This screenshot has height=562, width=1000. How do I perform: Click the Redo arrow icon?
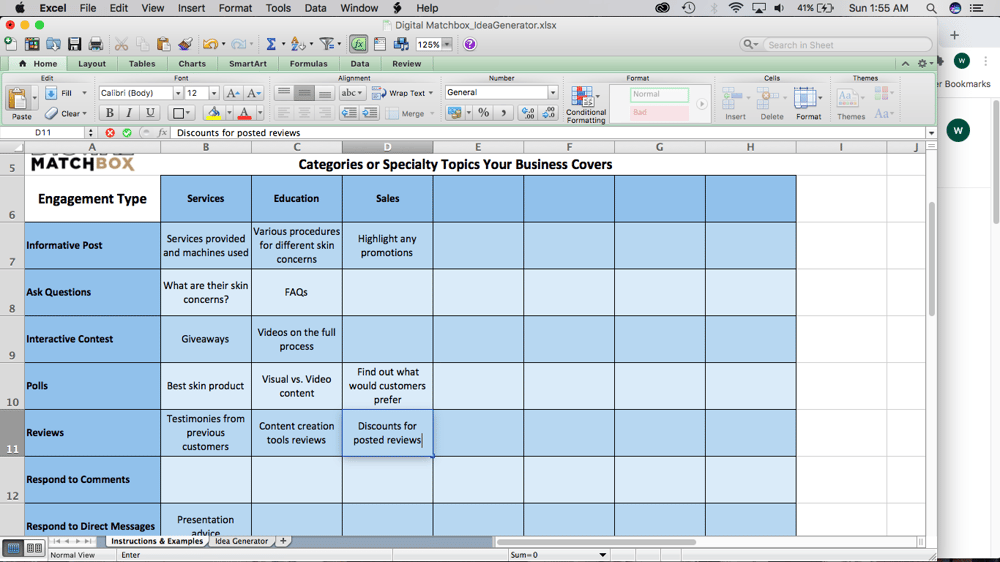click(x=238, y=44)
